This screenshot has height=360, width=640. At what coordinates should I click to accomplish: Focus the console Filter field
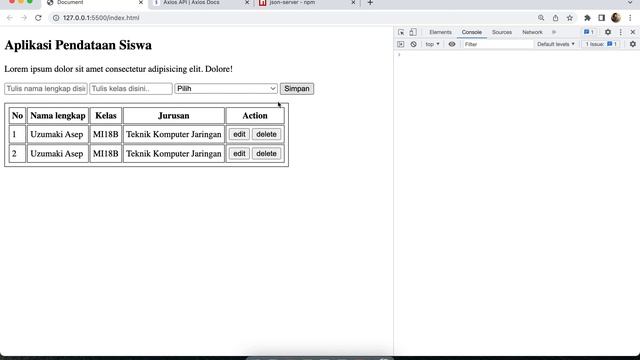pos(497,44)
